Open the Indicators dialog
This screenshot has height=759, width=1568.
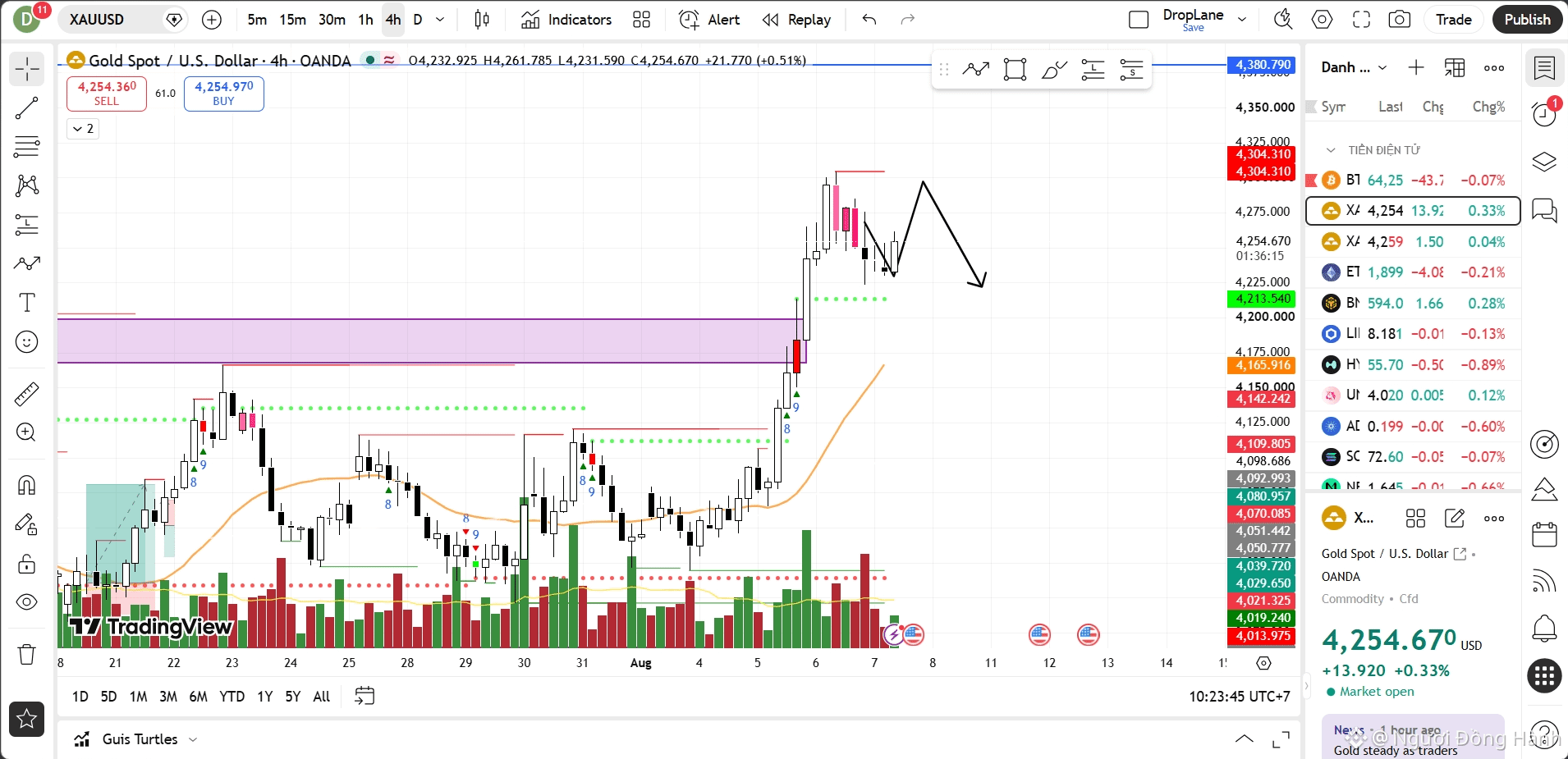click(x=566, y=20)
